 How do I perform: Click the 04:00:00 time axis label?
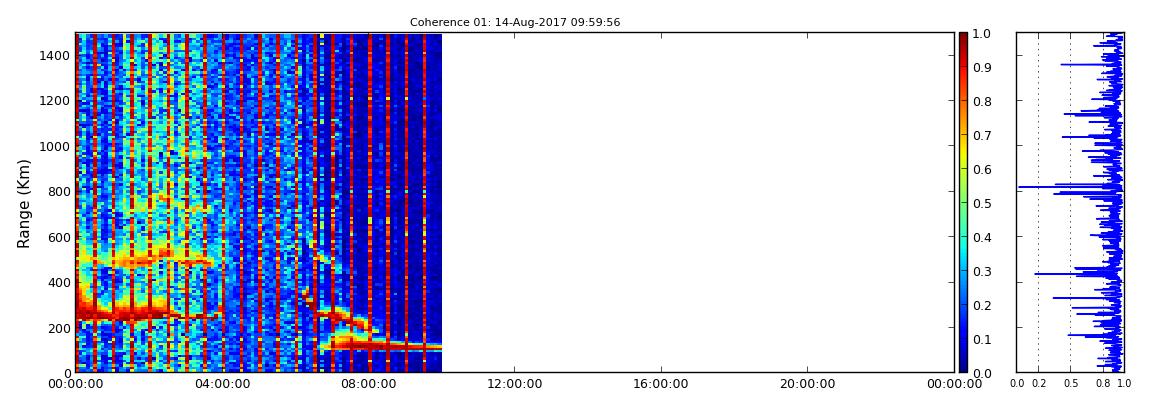[x=222, y=384]
